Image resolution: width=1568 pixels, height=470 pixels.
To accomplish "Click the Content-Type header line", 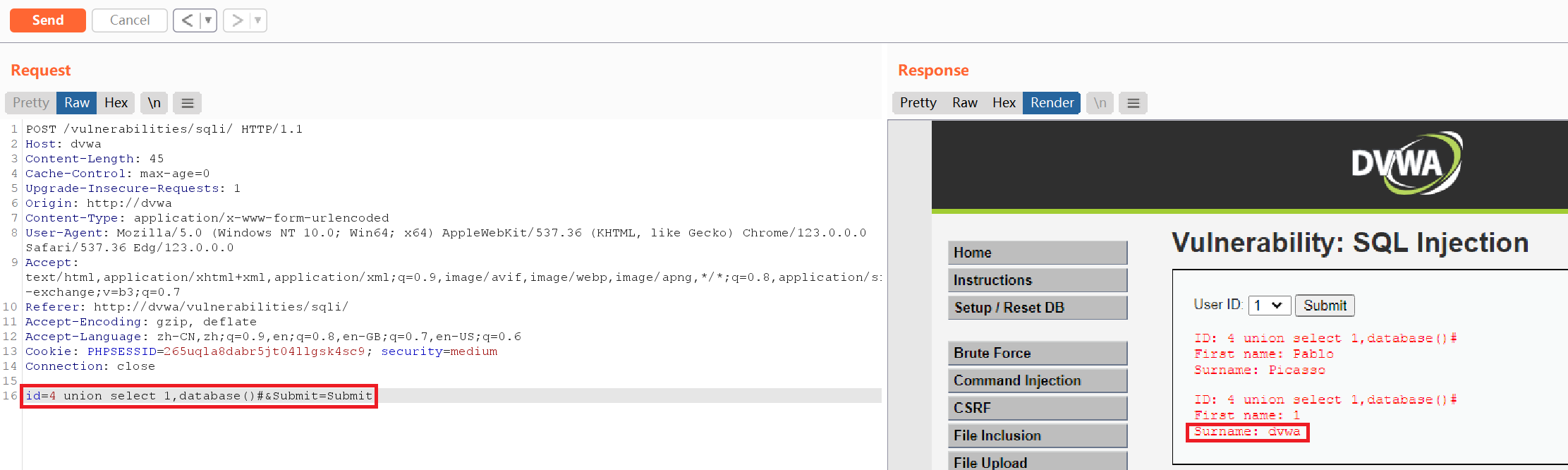I will 207,218.
